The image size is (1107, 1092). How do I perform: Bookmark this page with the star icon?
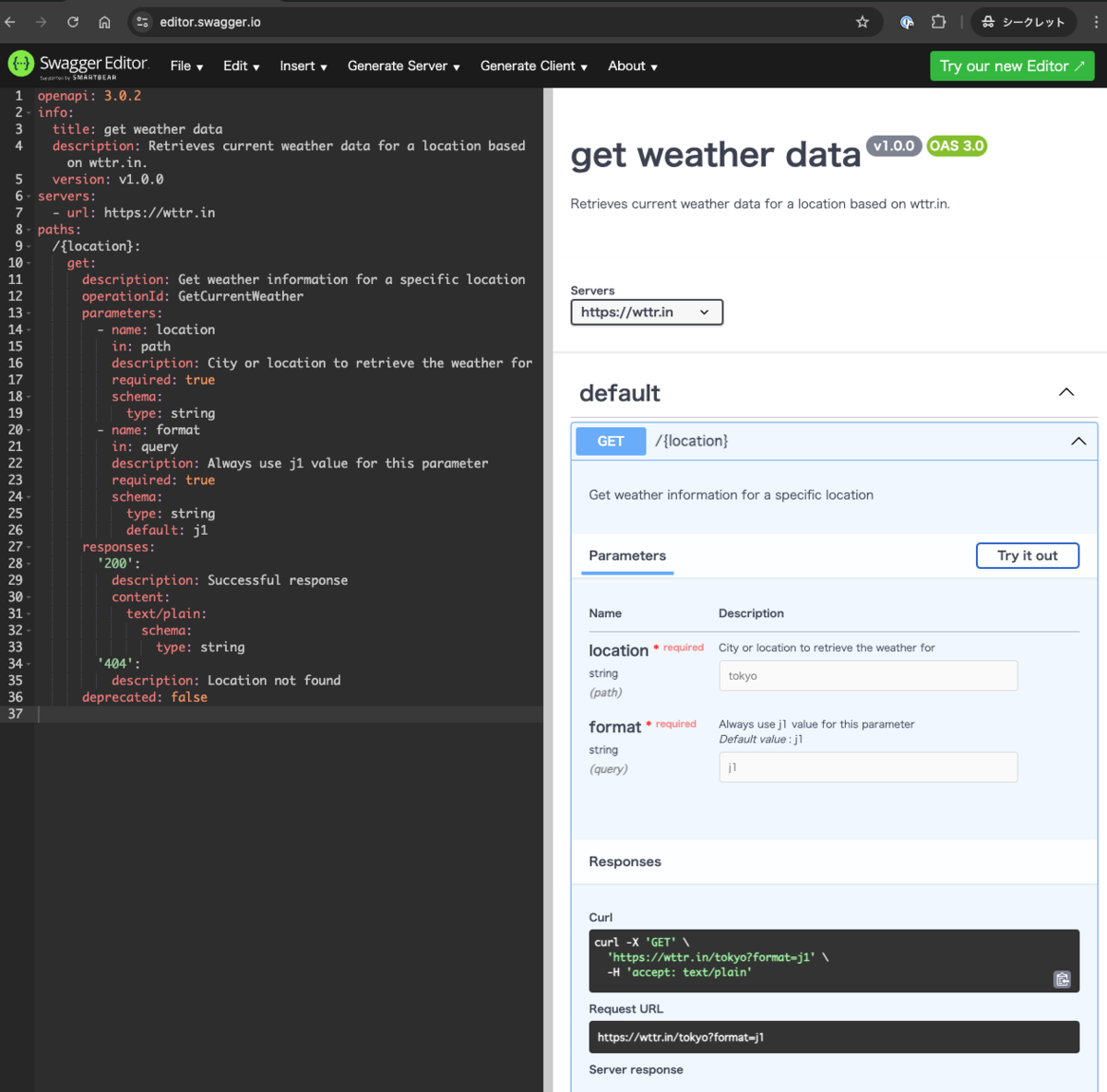click(x=863, y=22)
